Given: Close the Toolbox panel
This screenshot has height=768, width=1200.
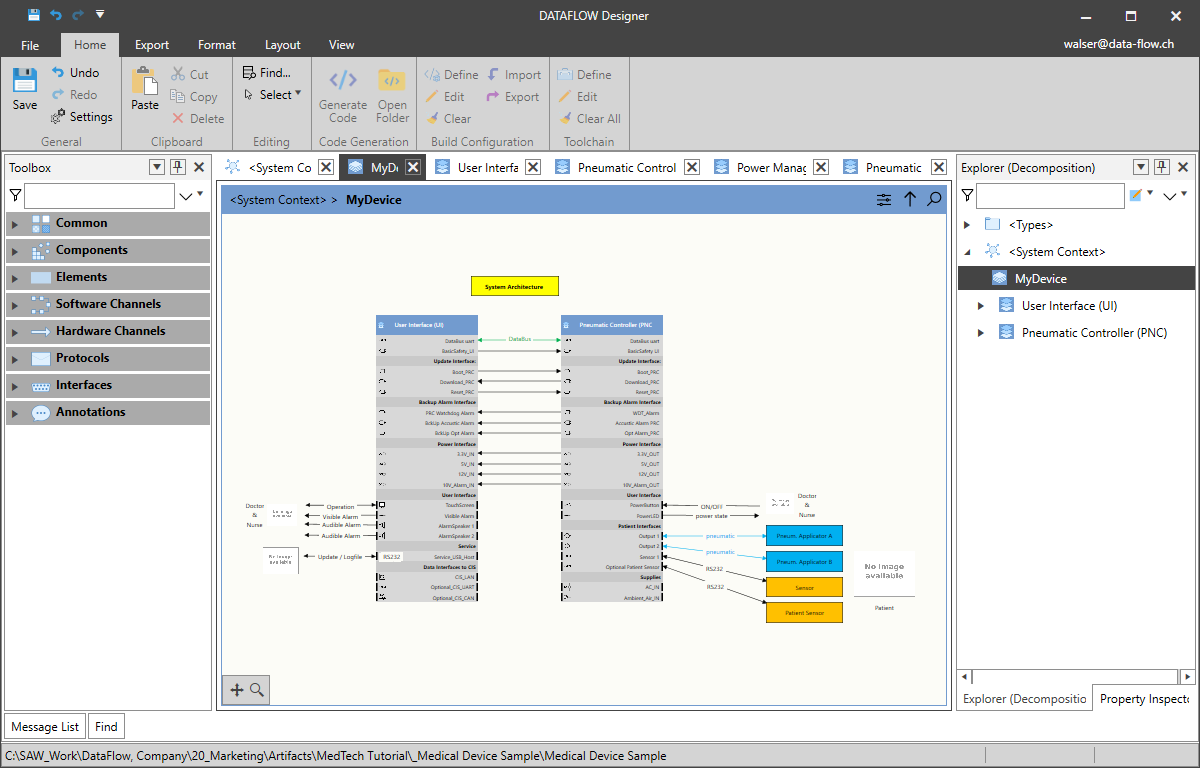Looking at the screenshot, I should pos(198,167).
